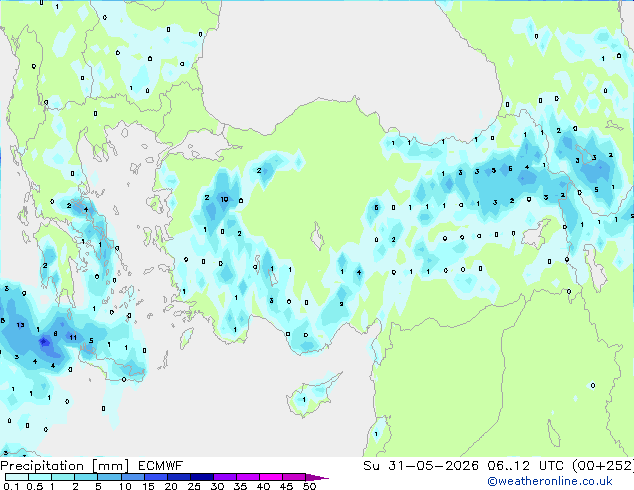Click the "13" precipitation value on the map
634x490 pixels.
[x=21, y=325]
